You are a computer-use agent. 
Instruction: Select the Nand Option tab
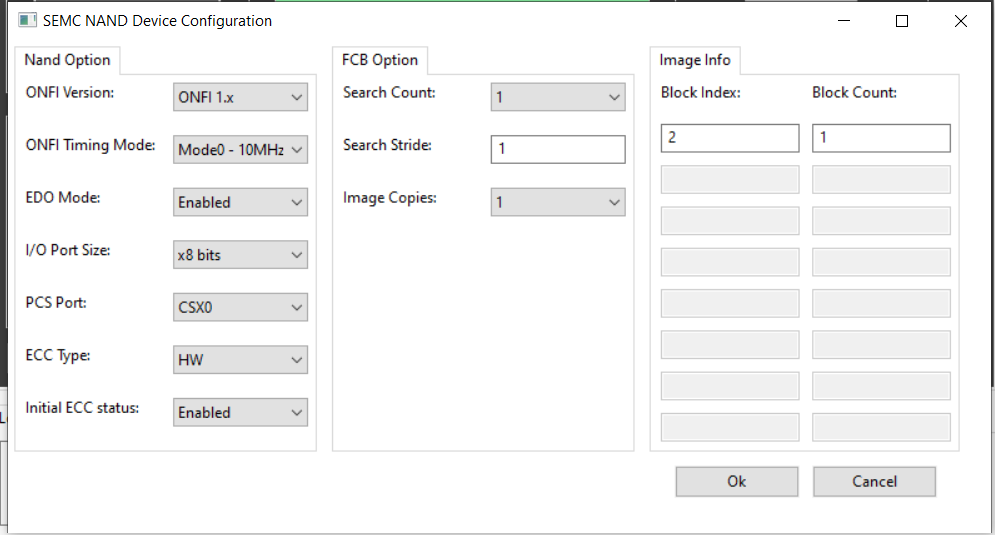67,60
